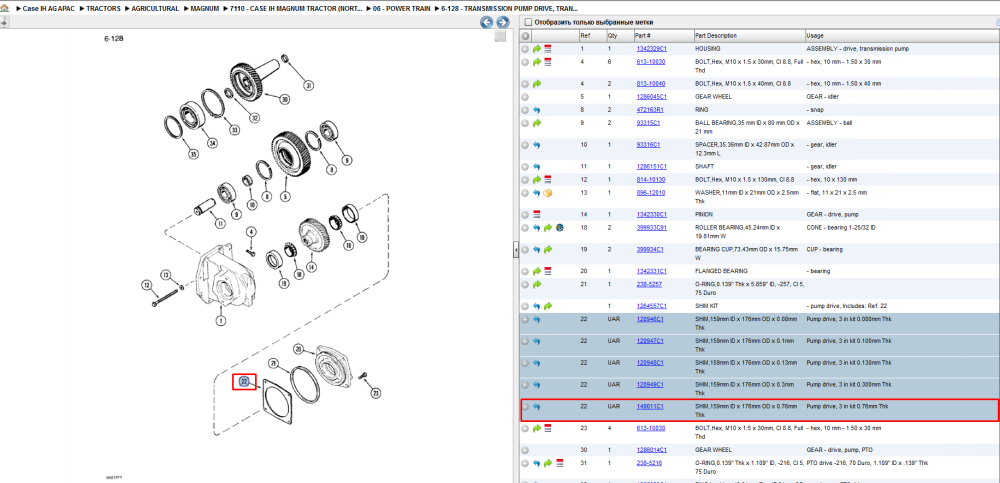
Task: Open part number link 93315C1
Action: pos(648,123)
